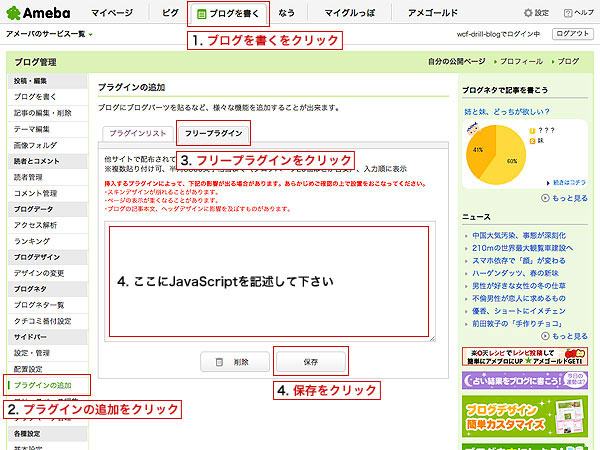
Task: Open 記事の編集・削除 in sidebar
Action: pos(43,113)
